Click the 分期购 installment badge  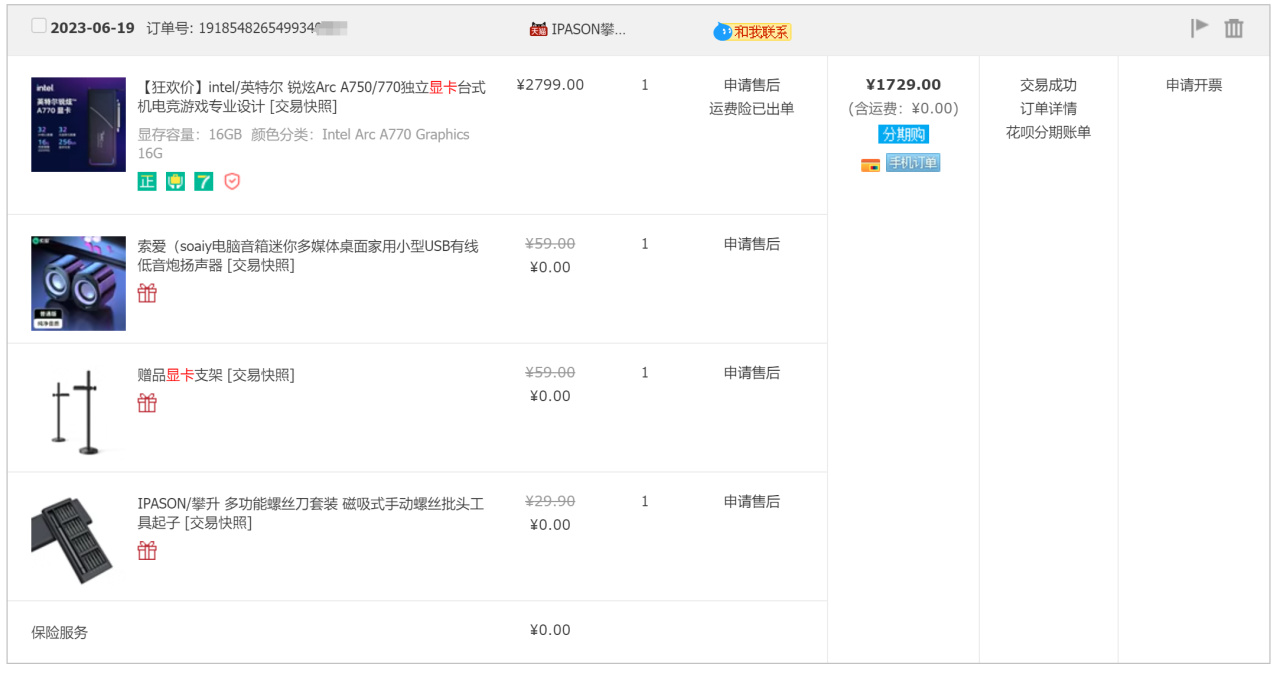(x=903, y=134)
